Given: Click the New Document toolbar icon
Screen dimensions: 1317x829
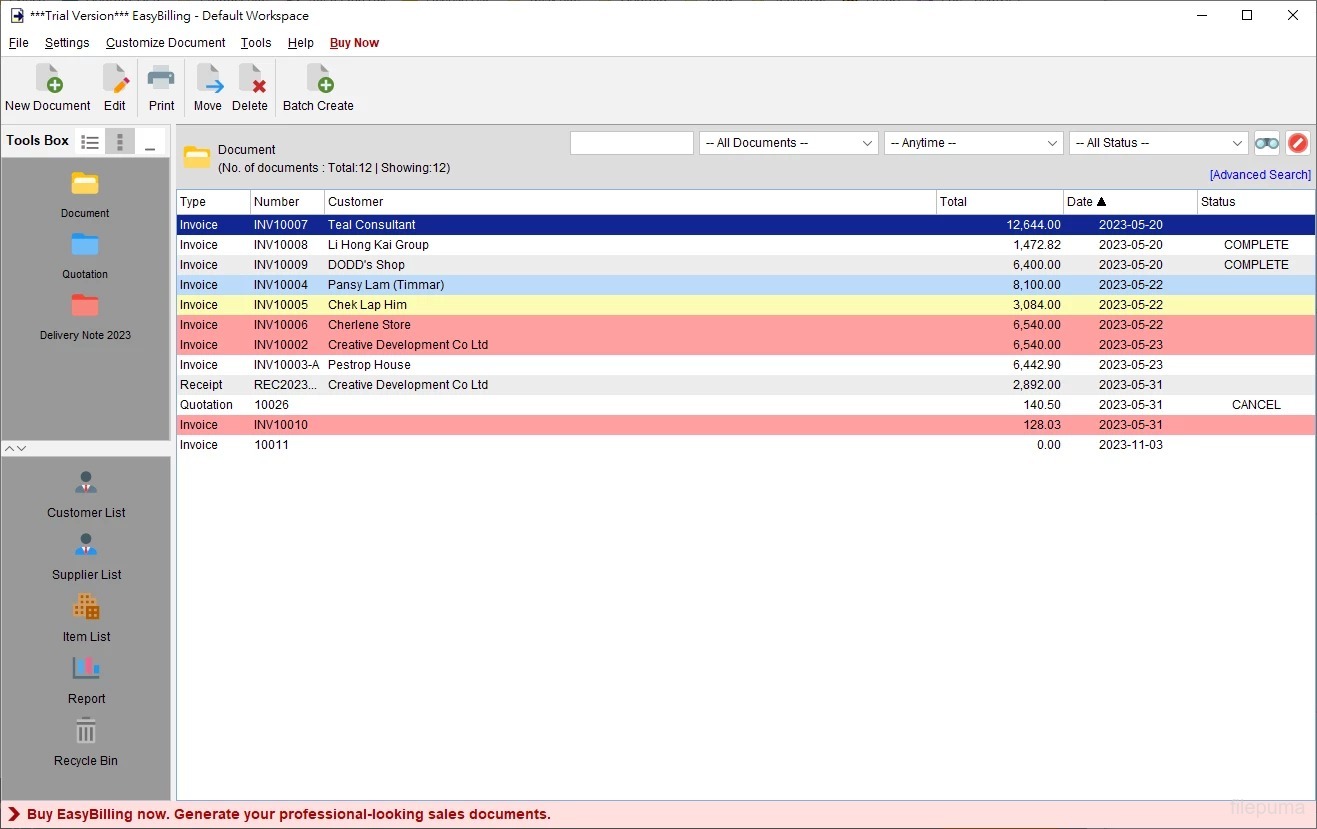Looking at the screenshot, I should (48, 80).
